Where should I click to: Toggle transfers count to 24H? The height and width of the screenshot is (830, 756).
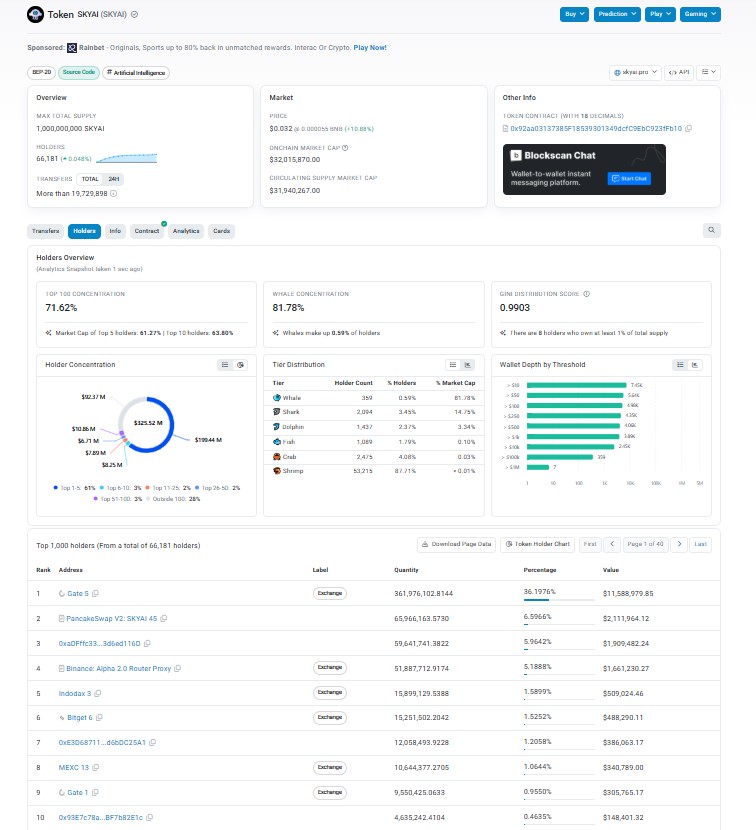pyautogui.click(x=113, y=179)
